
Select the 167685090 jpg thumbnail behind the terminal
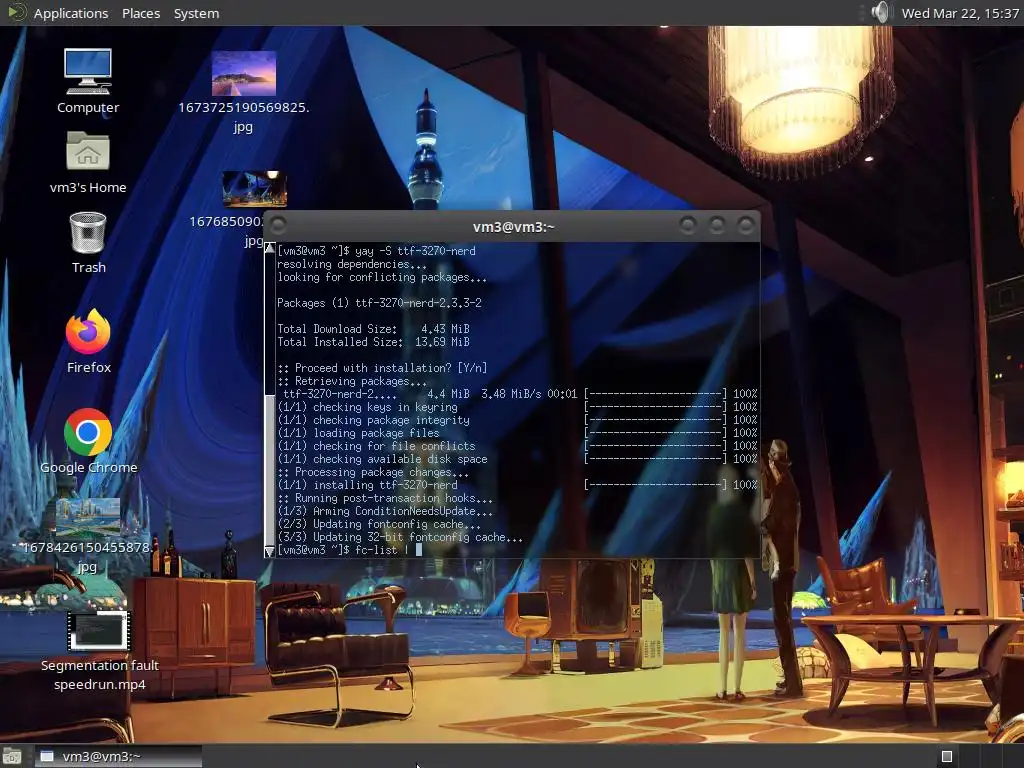coord(254,188)
